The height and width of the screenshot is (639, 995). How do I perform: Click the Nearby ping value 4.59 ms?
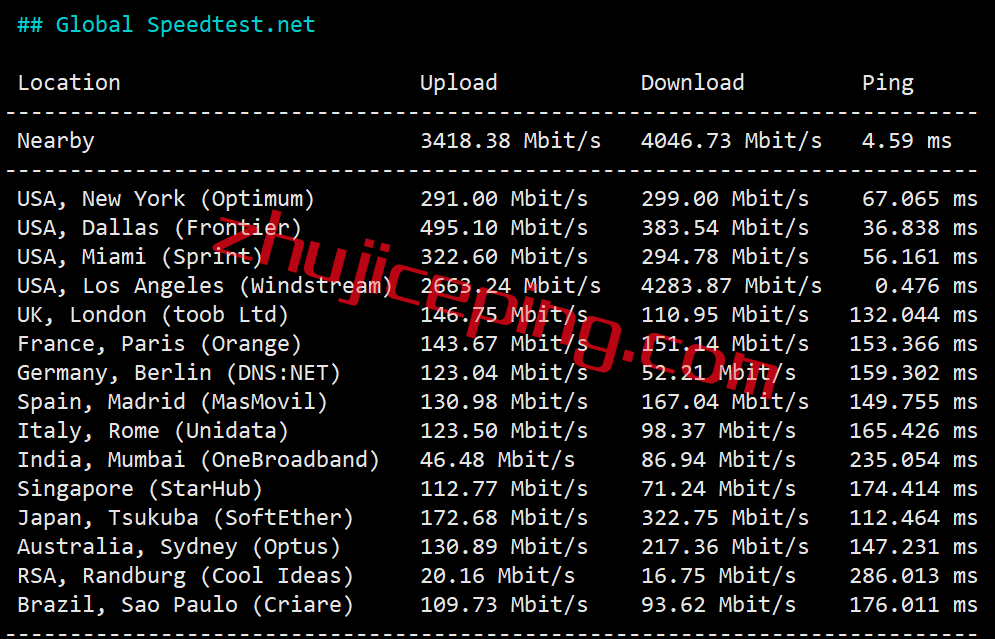(x=907, y=141)
